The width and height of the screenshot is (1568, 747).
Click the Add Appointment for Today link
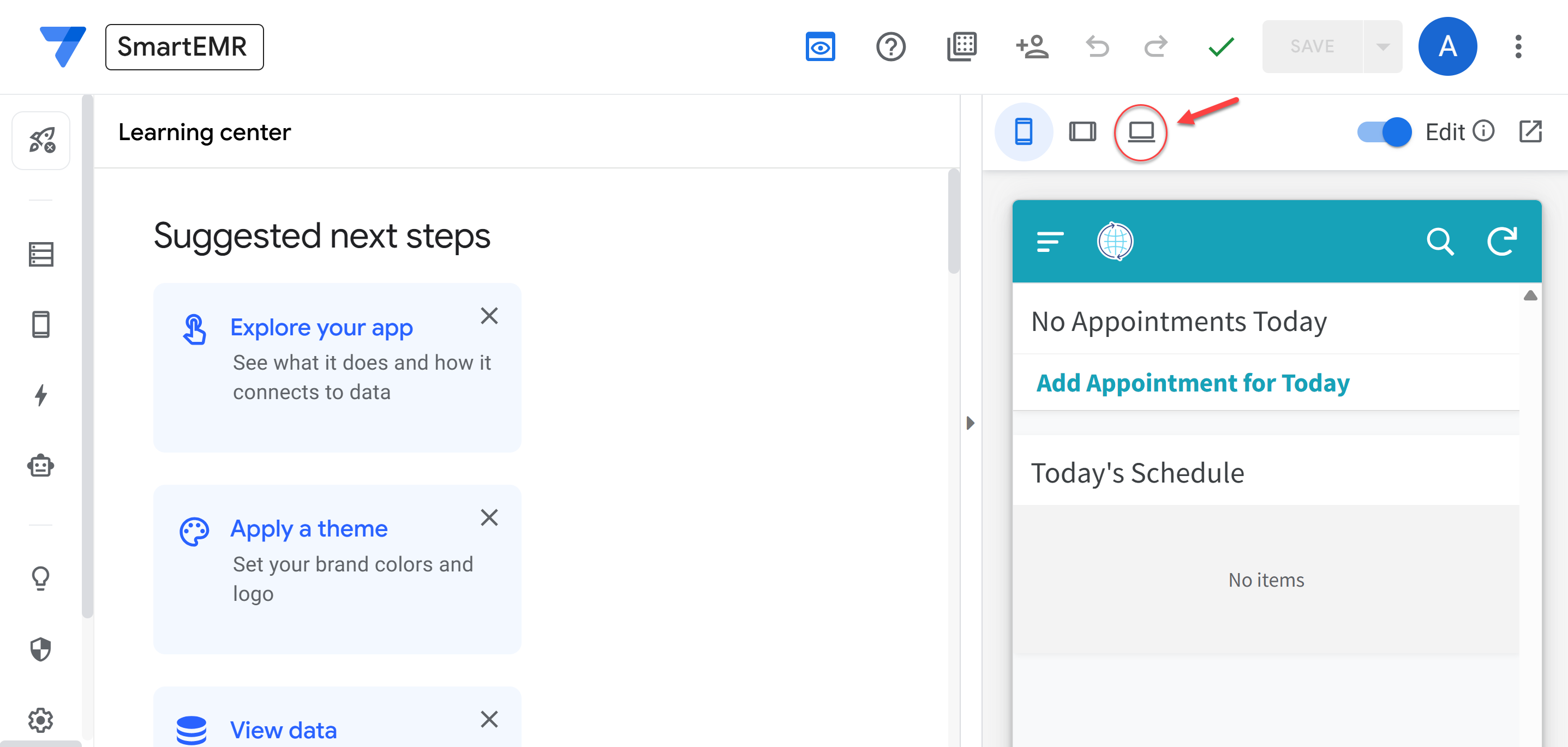[1193, 383]
